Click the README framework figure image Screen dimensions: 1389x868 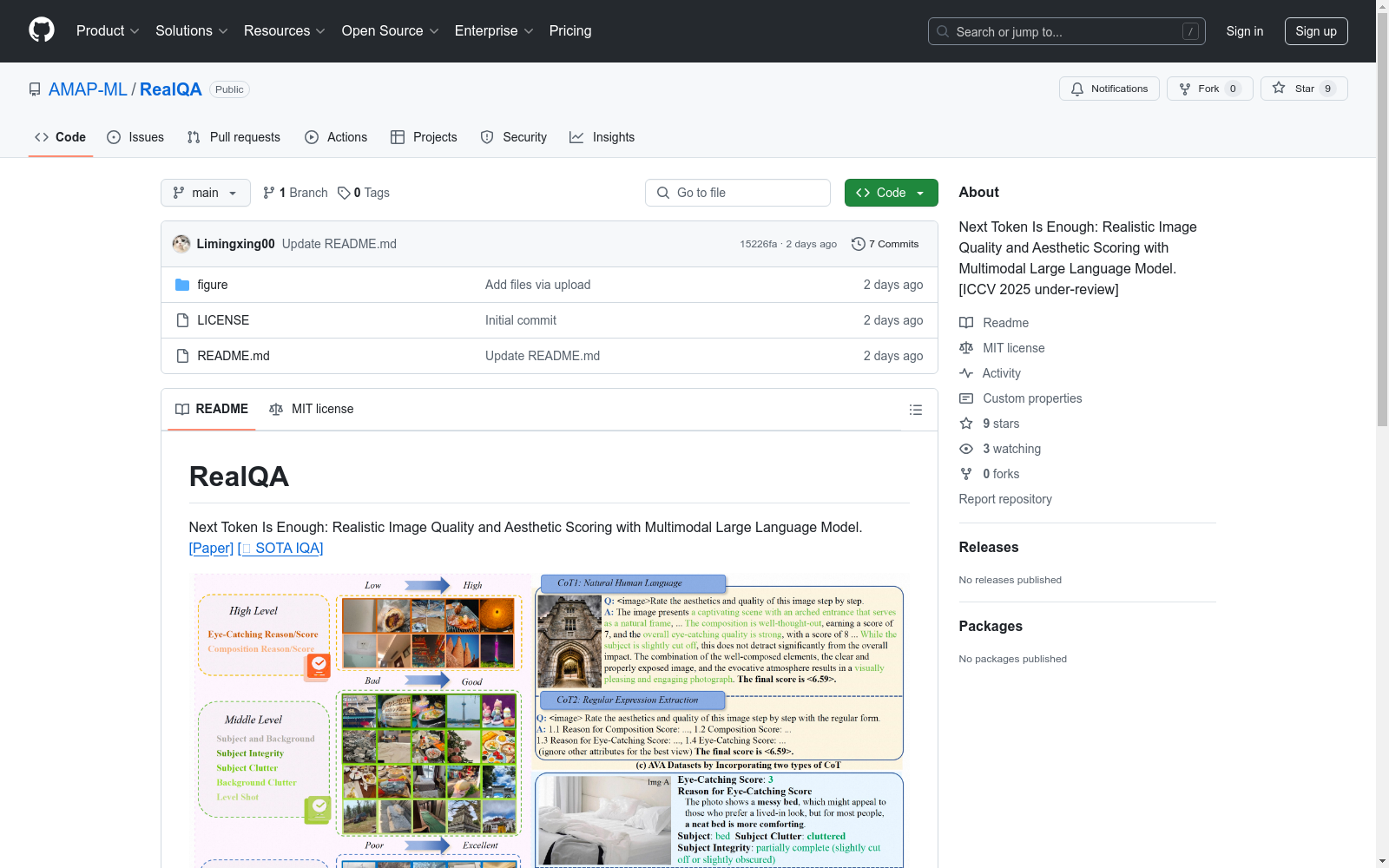click(x=549, y=720)
